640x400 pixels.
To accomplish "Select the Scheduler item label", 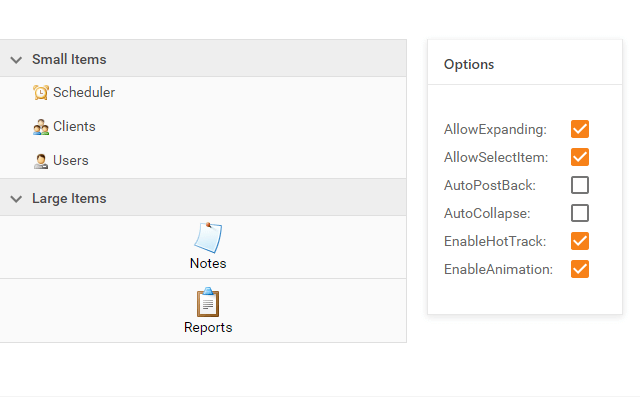I will point(84,93).
